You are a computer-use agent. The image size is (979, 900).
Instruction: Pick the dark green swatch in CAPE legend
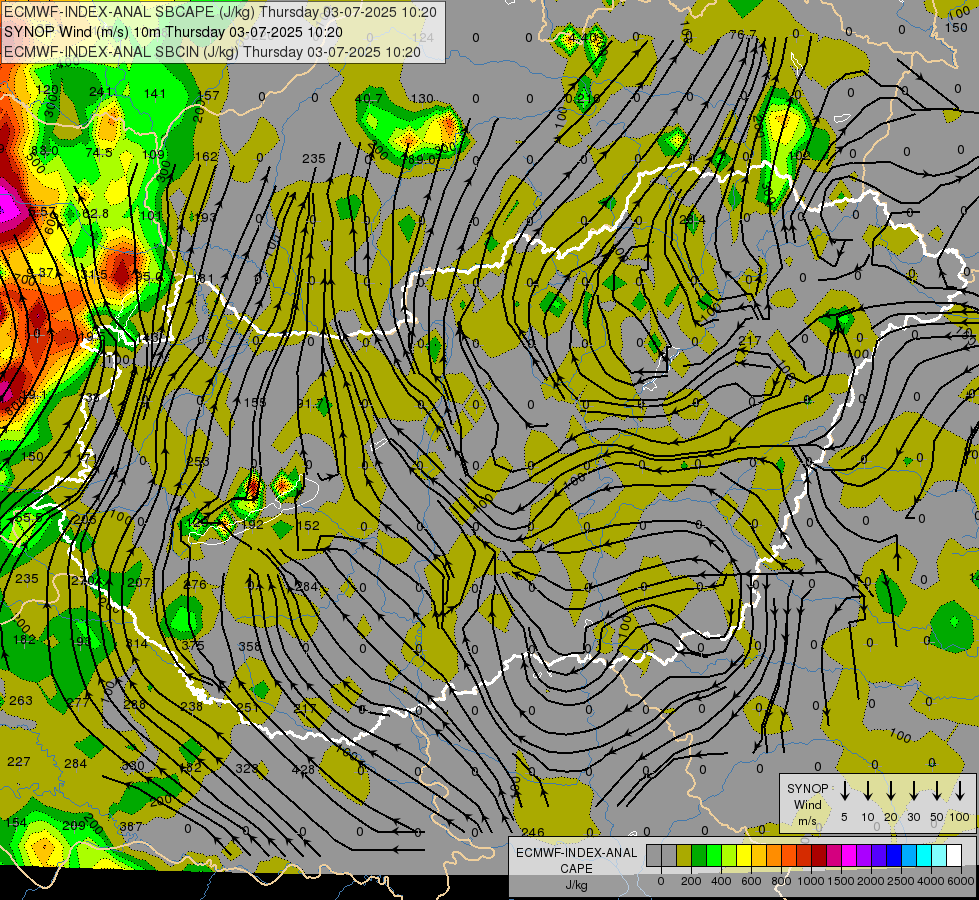(699, 855)
